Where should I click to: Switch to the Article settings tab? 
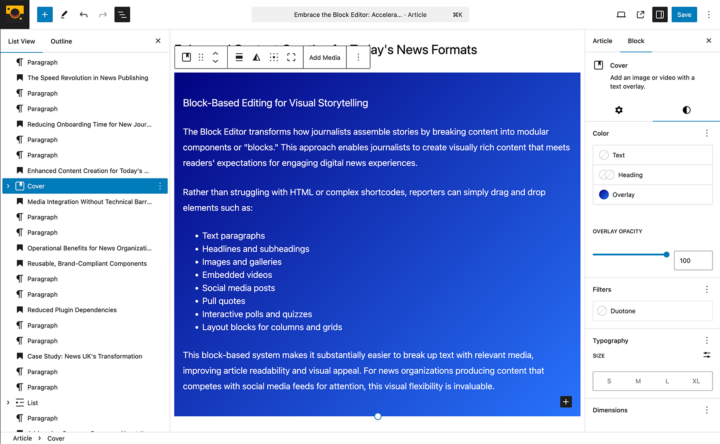[602, 41]
